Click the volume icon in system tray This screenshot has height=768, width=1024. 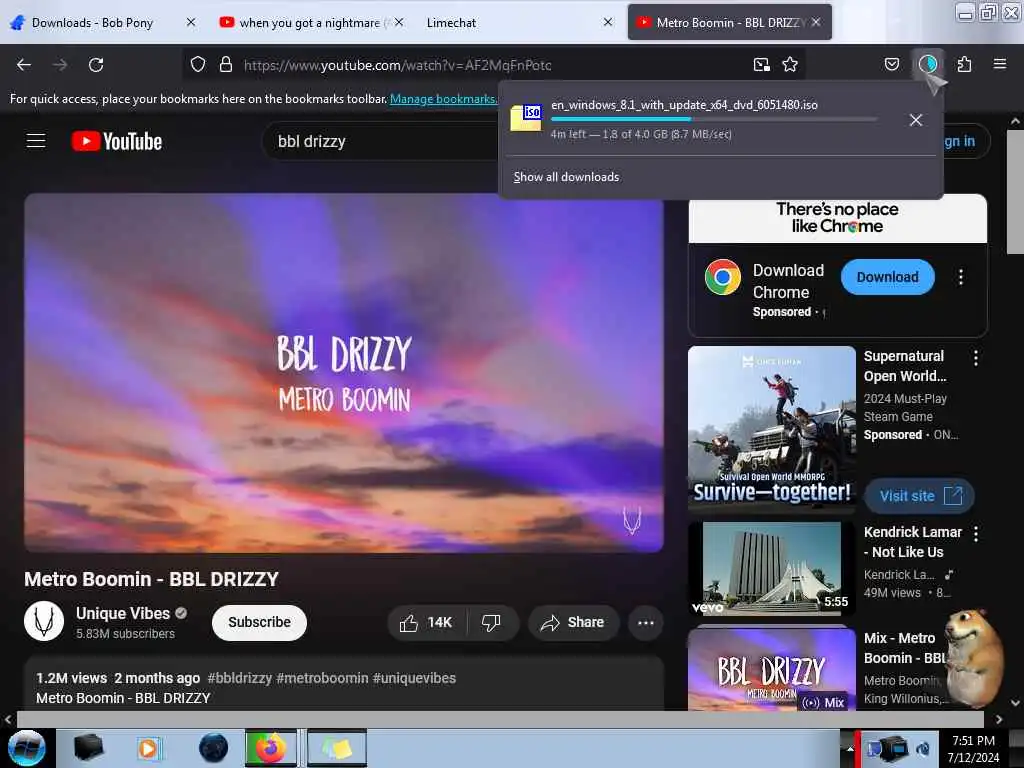tap(923, 748)
